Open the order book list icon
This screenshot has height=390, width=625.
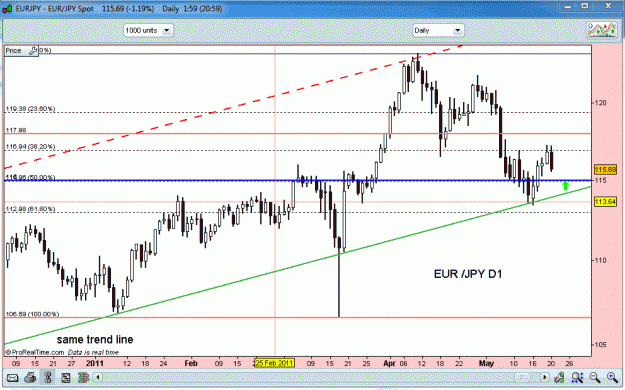pyautogui.click(x=66, y=377)
